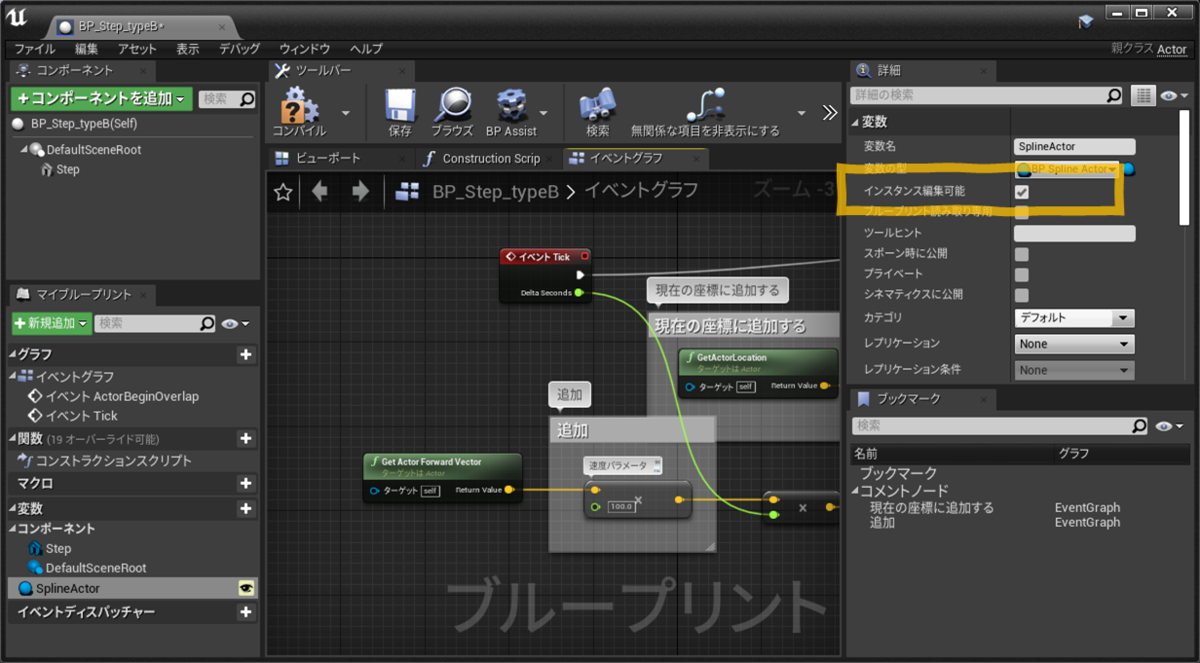Click the BP_Step_typeB breadcrumb
The height and width of the screenshot is (663, 1200).
tap(495, 192)
